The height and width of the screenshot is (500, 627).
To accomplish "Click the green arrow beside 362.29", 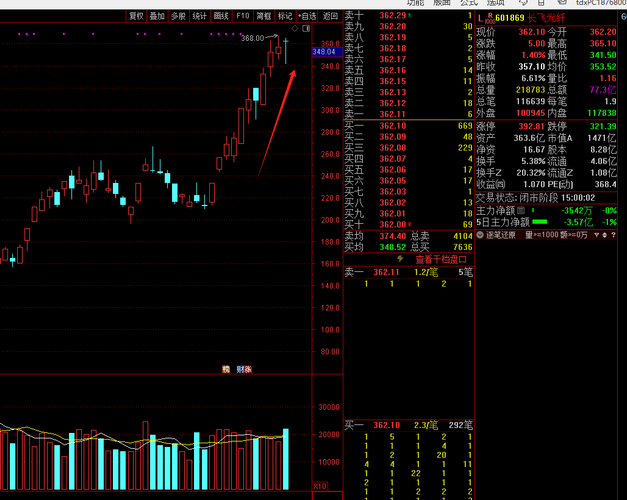I will click(x=409, y=15).
